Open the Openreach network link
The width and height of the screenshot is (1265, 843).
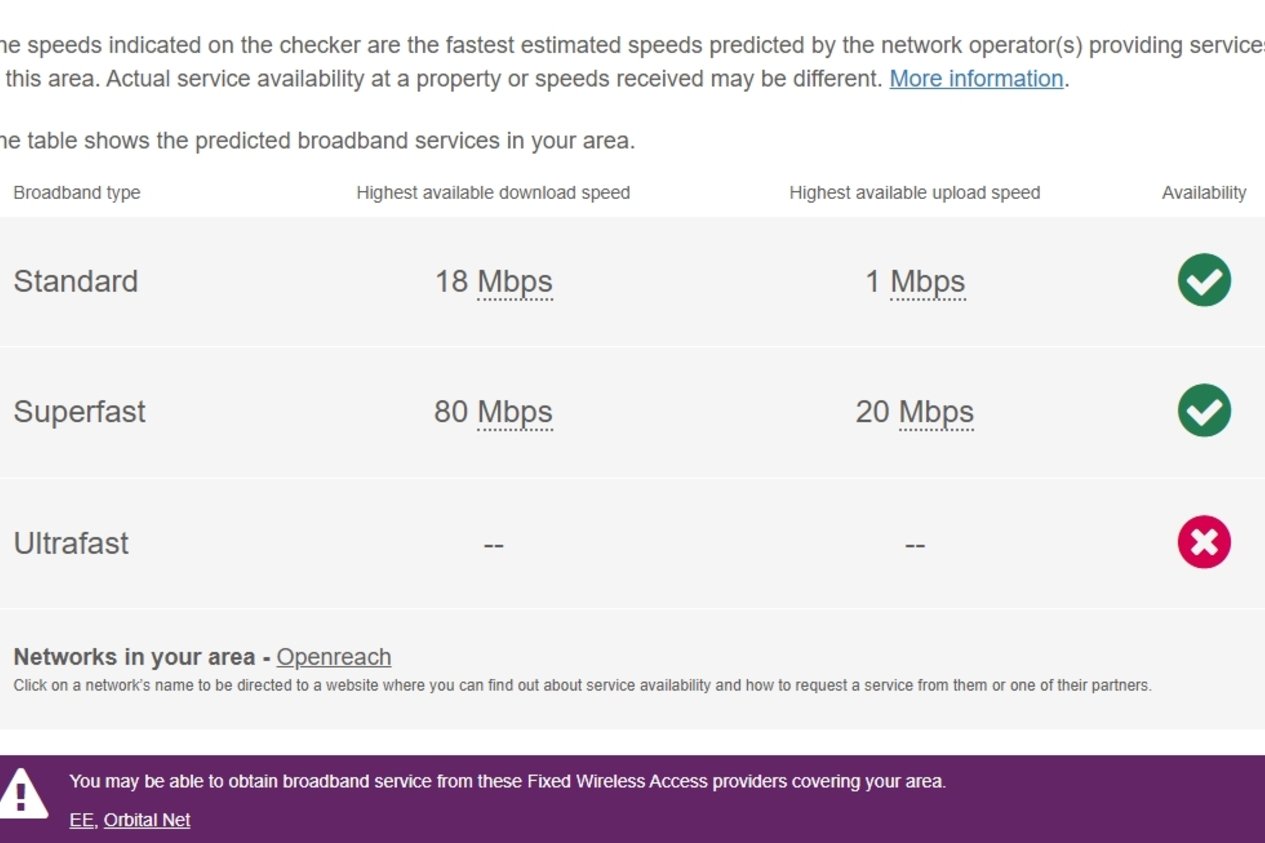[x=334, y=657]
